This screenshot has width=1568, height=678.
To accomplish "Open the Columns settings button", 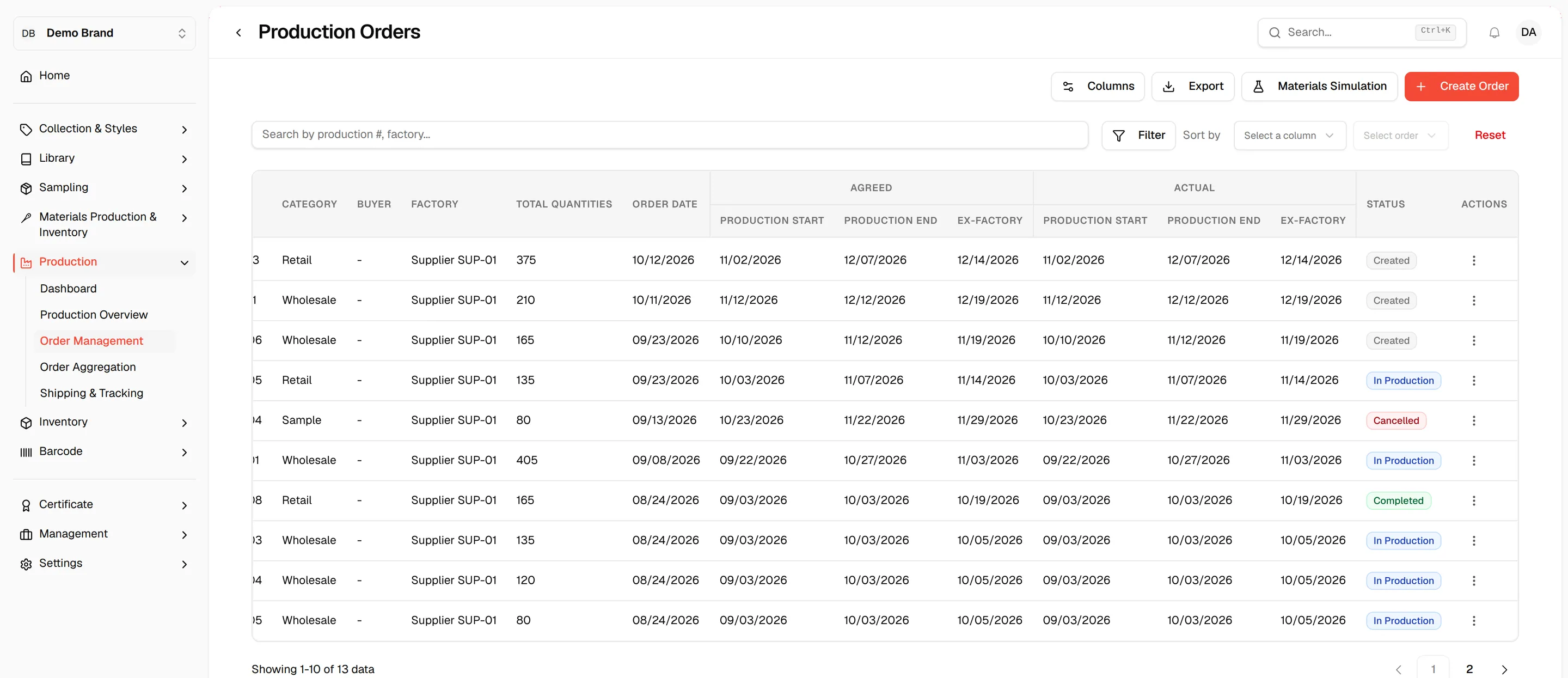I will point(1098,87).
